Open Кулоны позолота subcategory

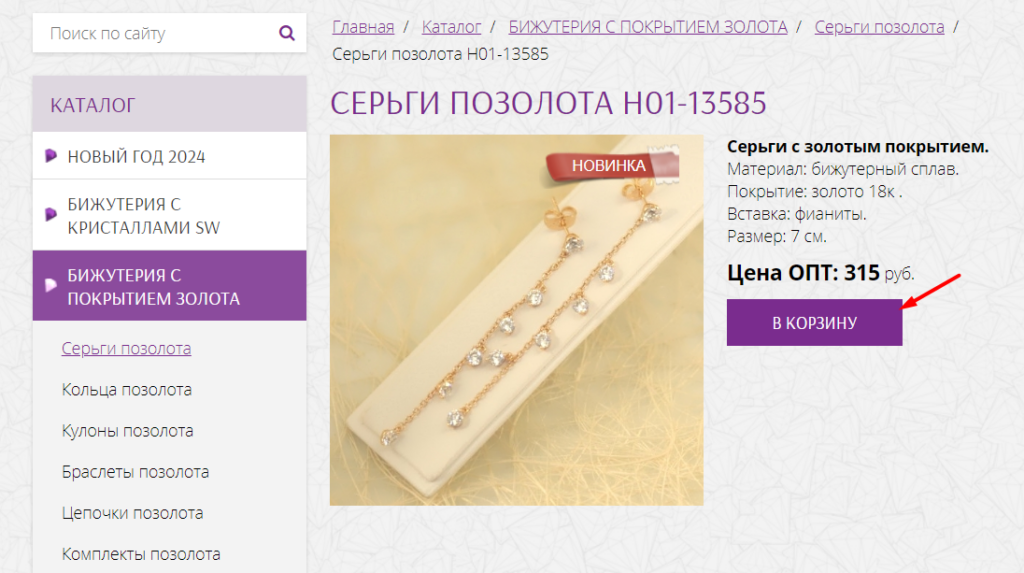click(127, 431)
